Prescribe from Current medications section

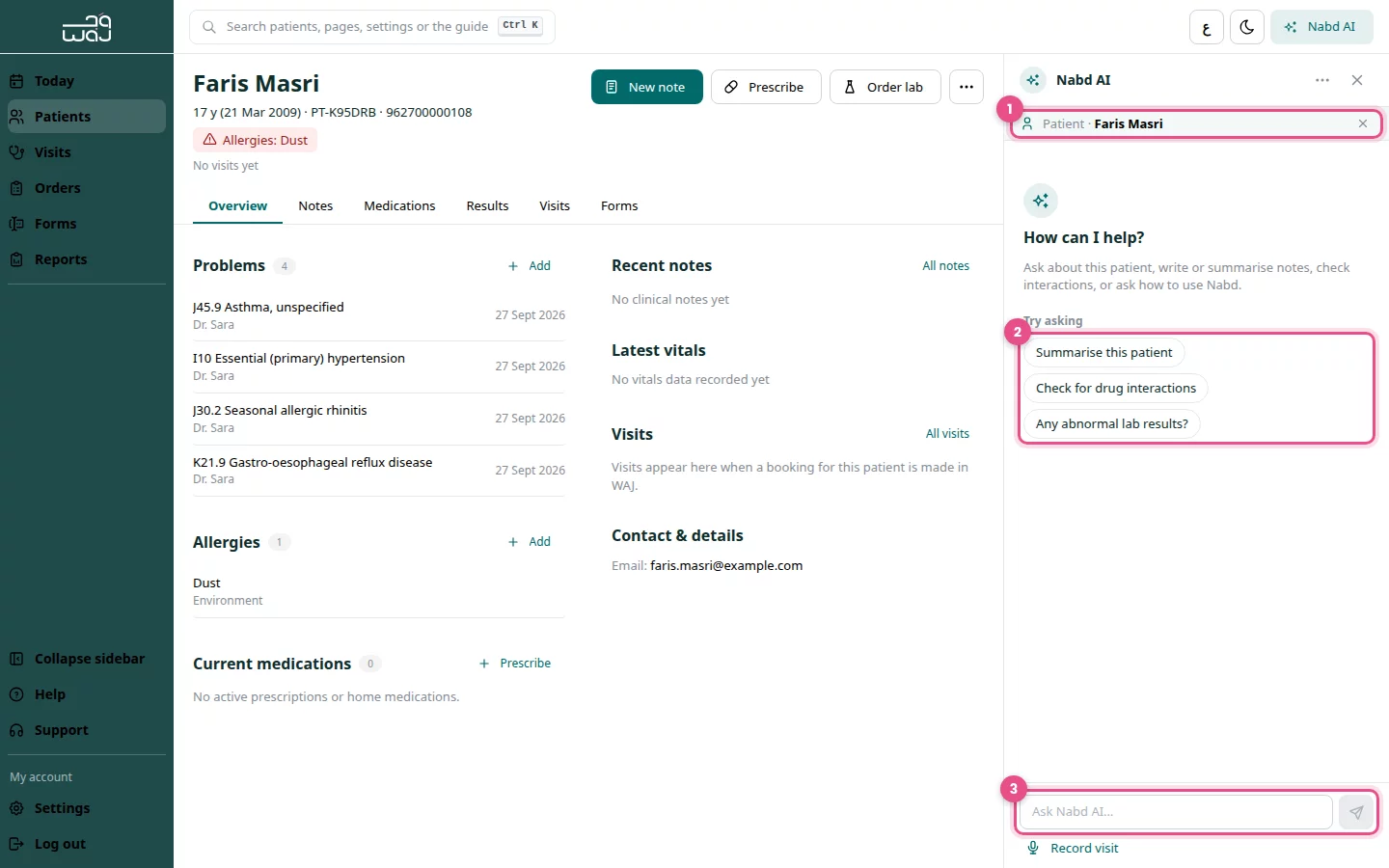pyautogui.click(x=515, y=664)
